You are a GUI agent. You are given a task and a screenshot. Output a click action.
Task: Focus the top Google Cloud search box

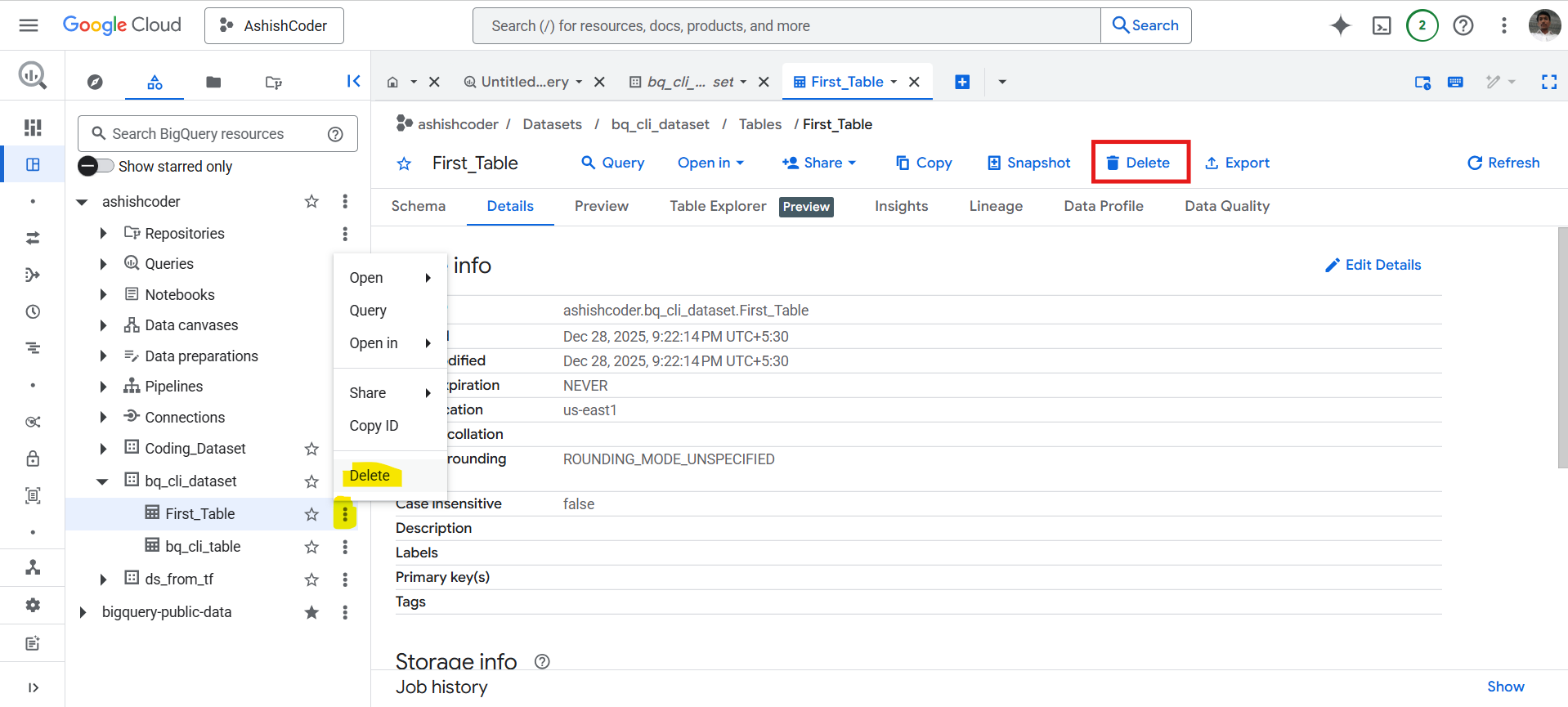tap(786, 25)
